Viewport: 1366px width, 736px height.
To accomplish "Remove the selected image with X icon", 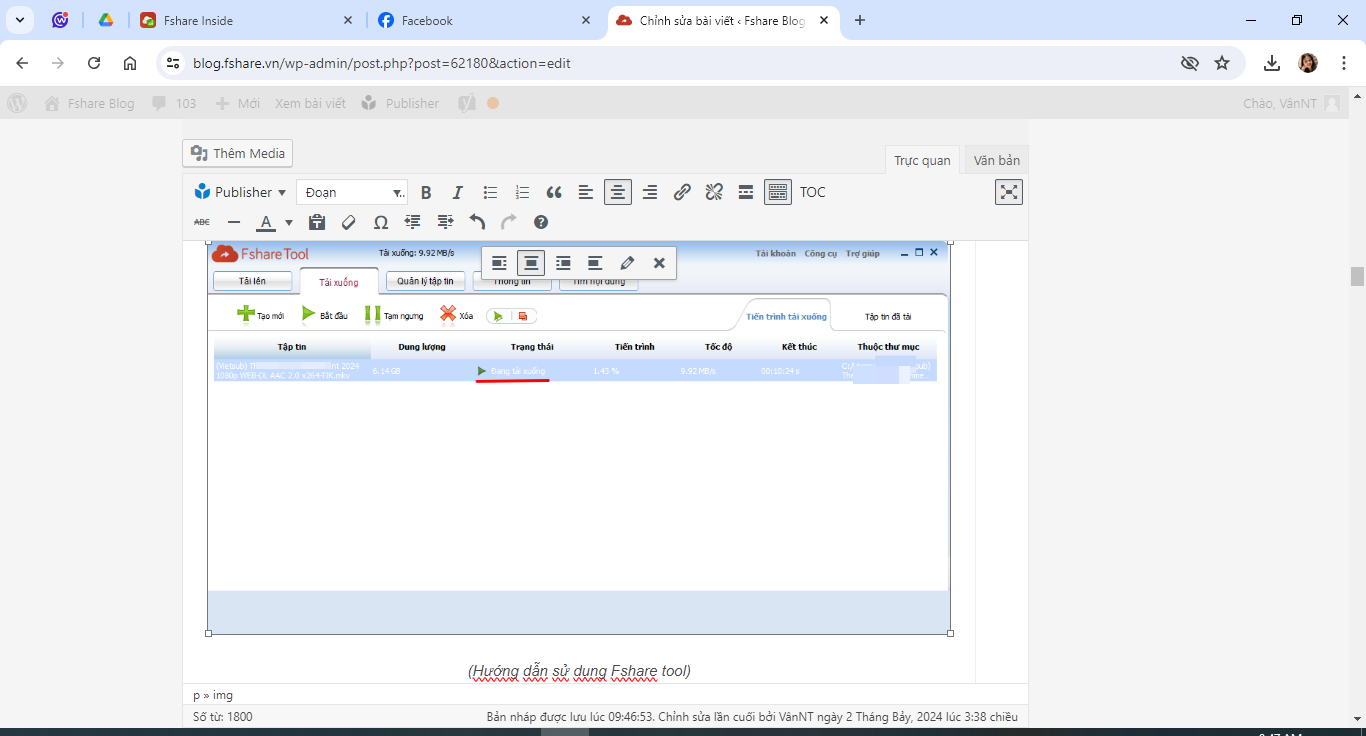I will point(659,263).
